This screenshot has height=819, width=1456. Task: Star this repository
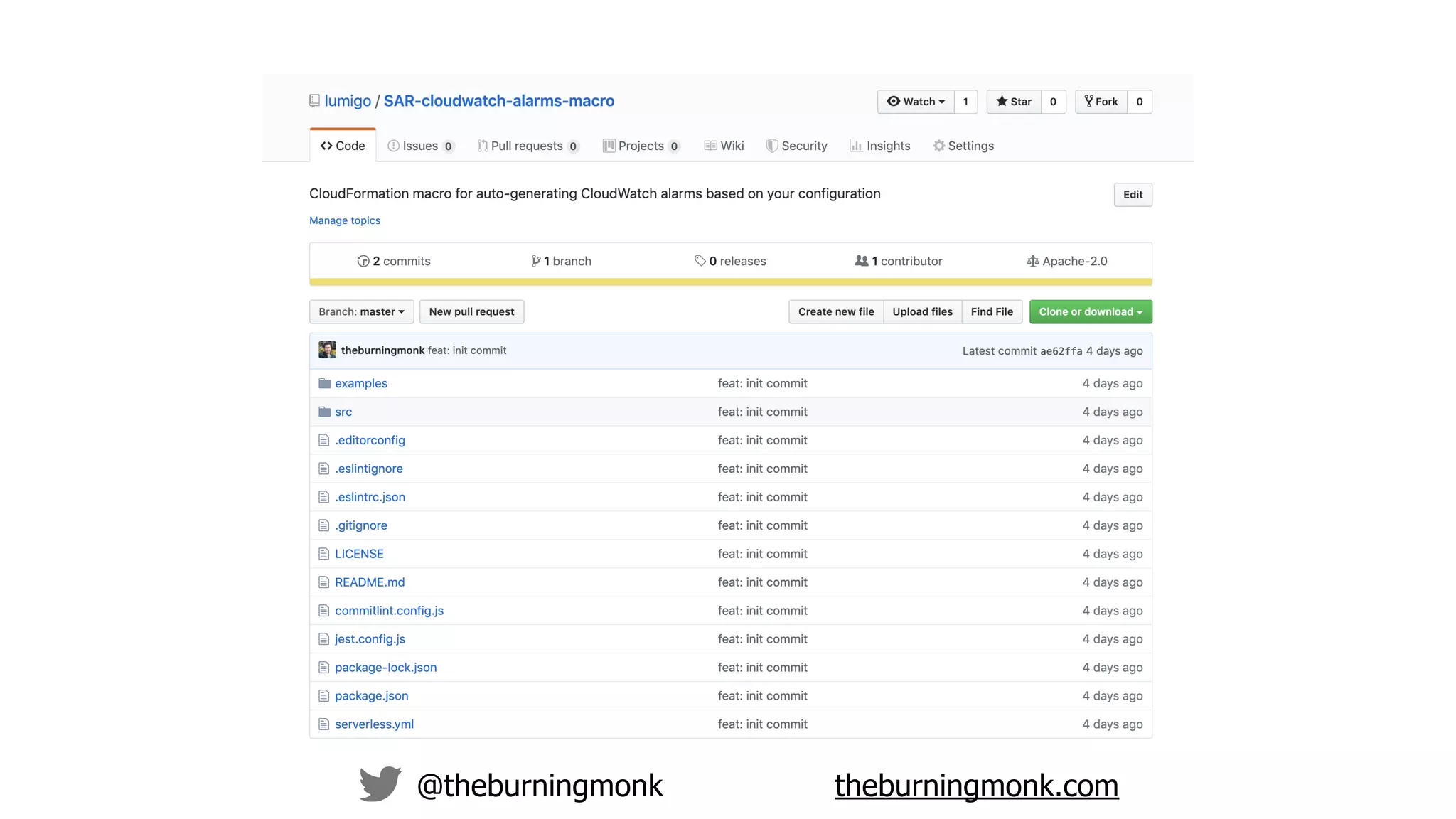tap(1014, 102)
